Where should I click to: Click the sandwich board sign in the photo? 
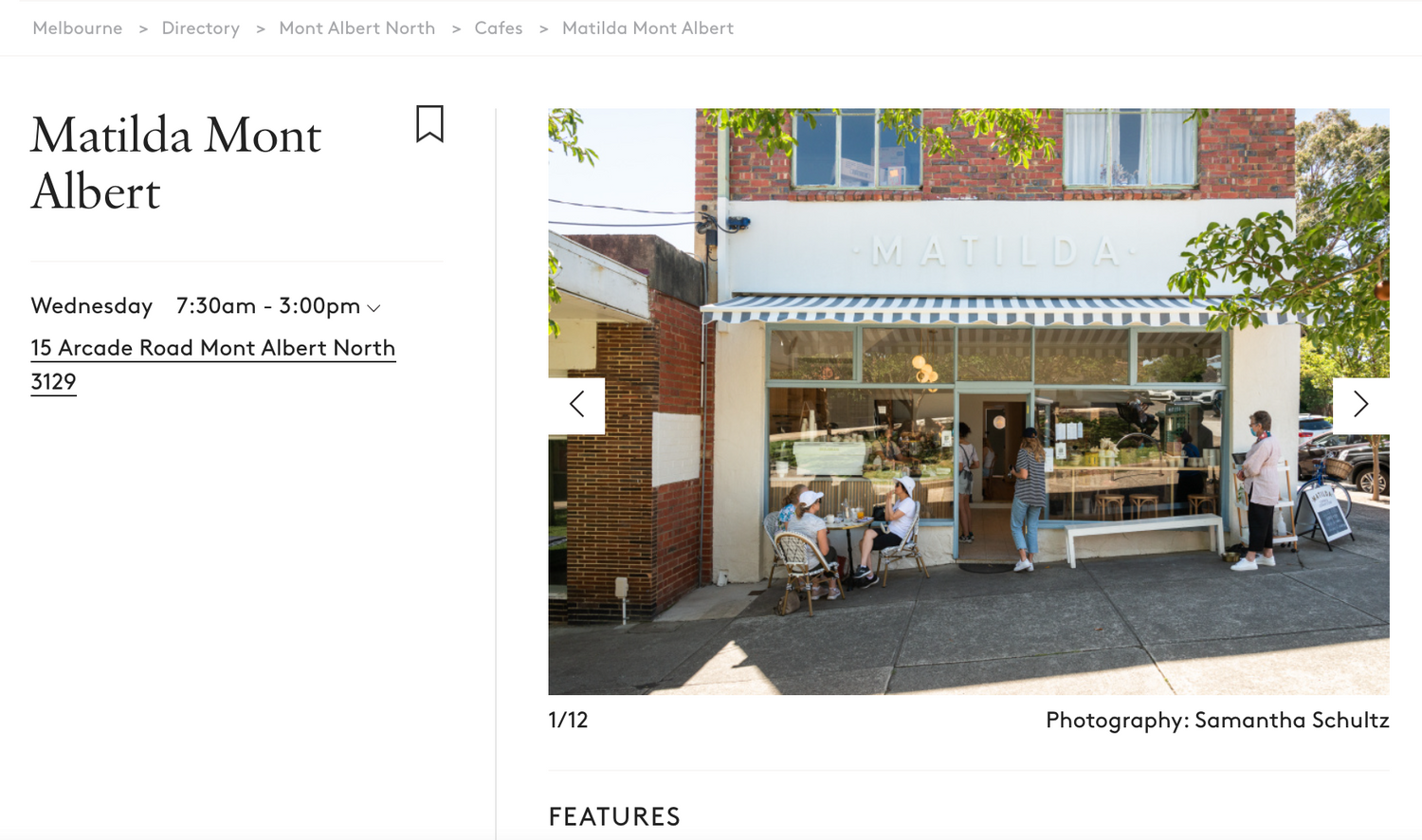click(x=1330, y=513)
